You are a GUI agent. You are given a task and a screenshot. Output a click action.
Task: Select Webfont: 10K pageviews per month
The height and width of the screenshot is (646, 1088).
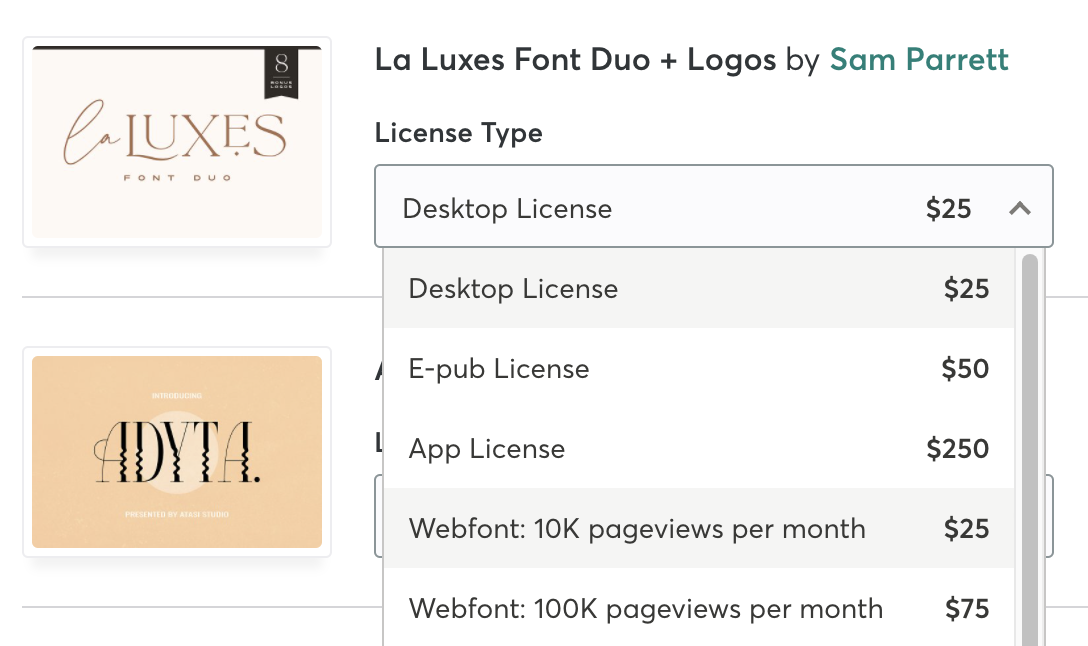(x=699, y=528)
